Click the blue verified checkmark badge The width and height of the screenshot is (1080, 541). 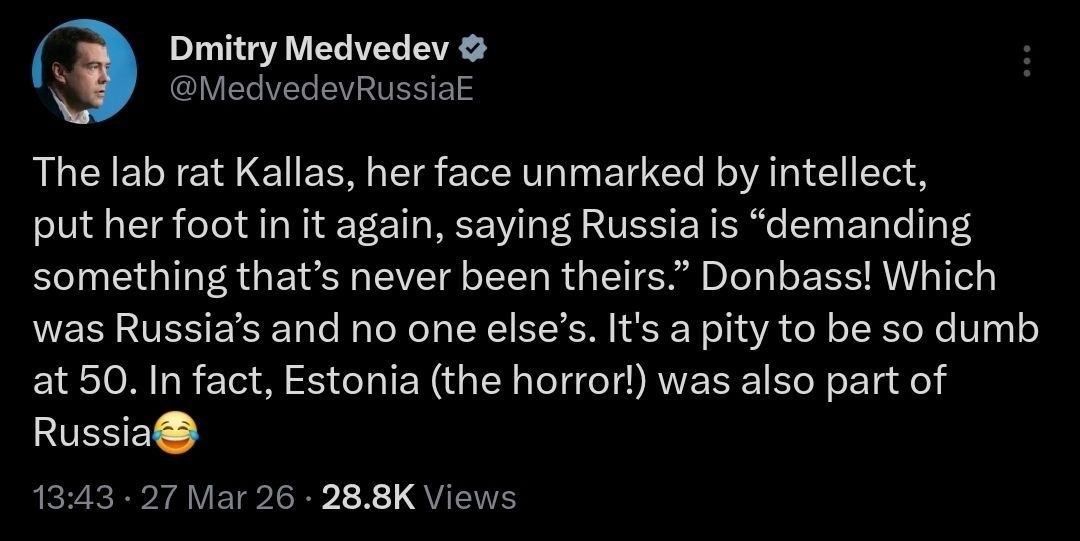tap(473, 48)
